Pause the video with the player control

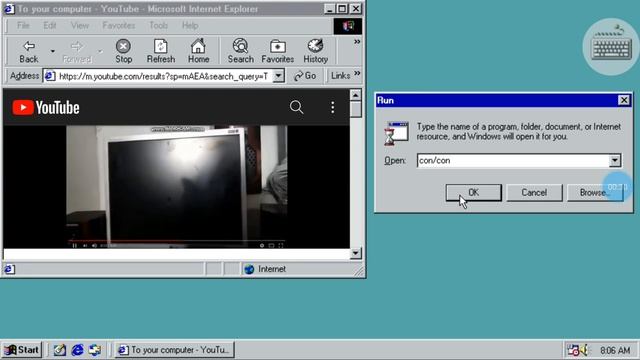click(x=74, y=245)
